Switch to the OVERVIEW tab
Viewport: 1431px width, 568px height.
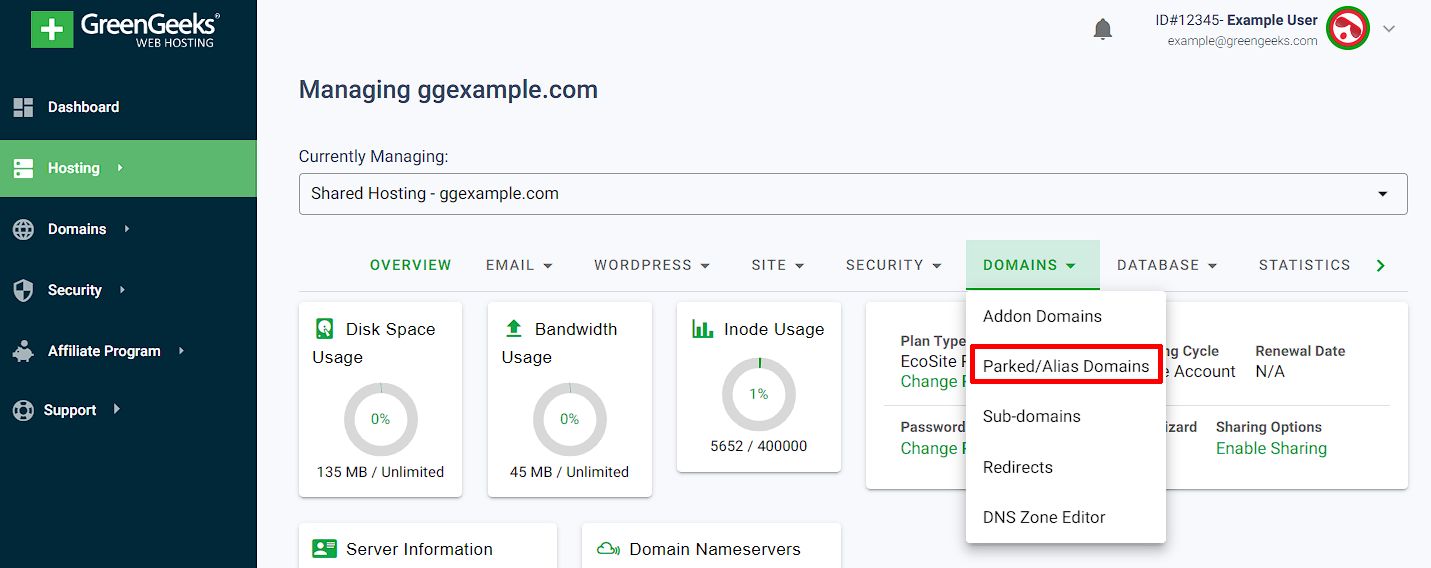411,265
